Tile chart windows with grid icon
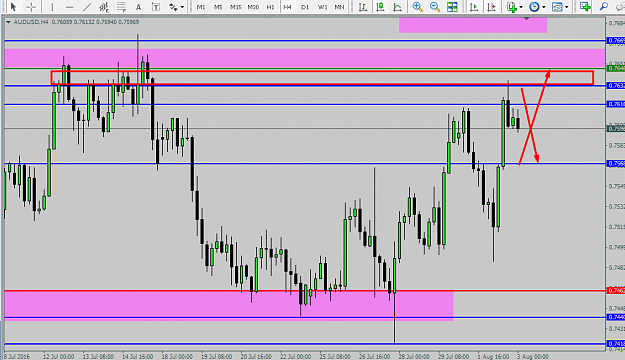 coord(452,7)
